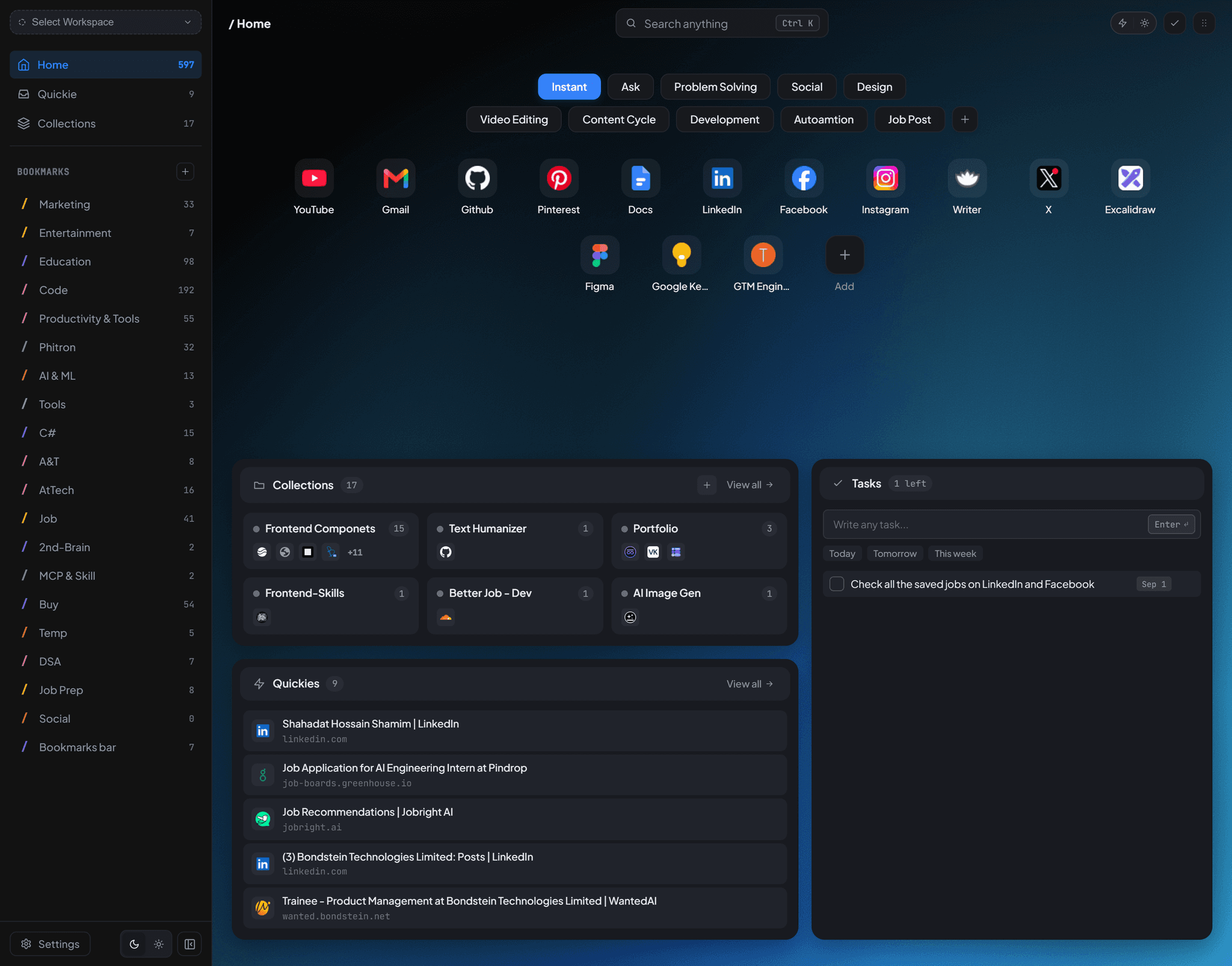The height and width of the screenshot is (966, 1232).
Task: Click the Add shortcut plus tile
Action: coord(845,255)
